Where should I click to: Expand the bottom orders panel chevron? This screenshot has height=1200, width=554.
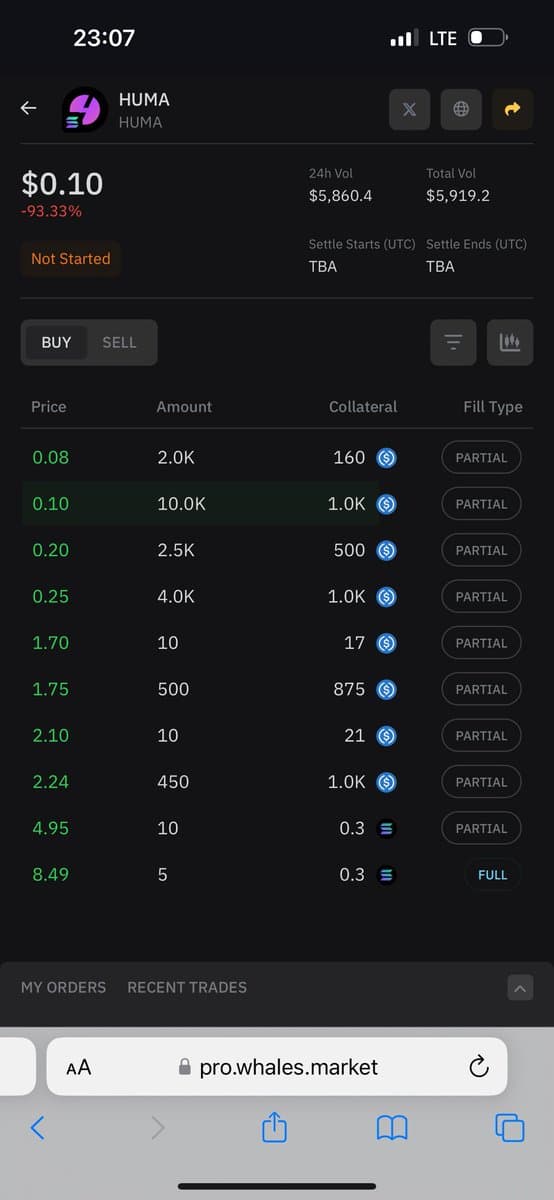pyautogui.click(x=520, y=987)
